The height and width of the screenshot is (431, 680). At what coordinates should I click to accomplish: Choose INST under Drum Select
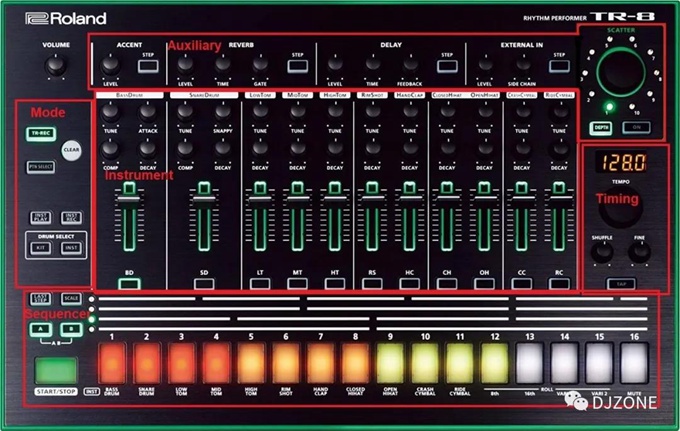71,248
